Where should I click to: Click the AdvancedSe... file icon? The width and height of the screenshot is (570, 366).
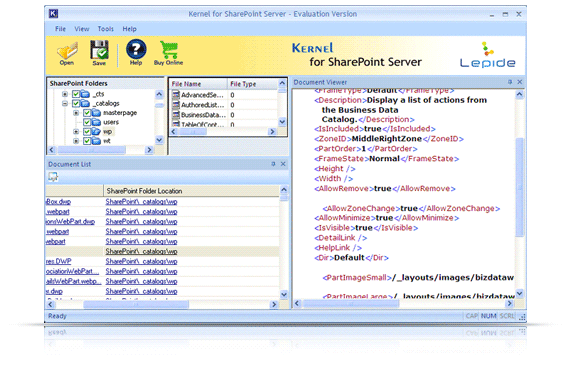(x=176, y=95)
